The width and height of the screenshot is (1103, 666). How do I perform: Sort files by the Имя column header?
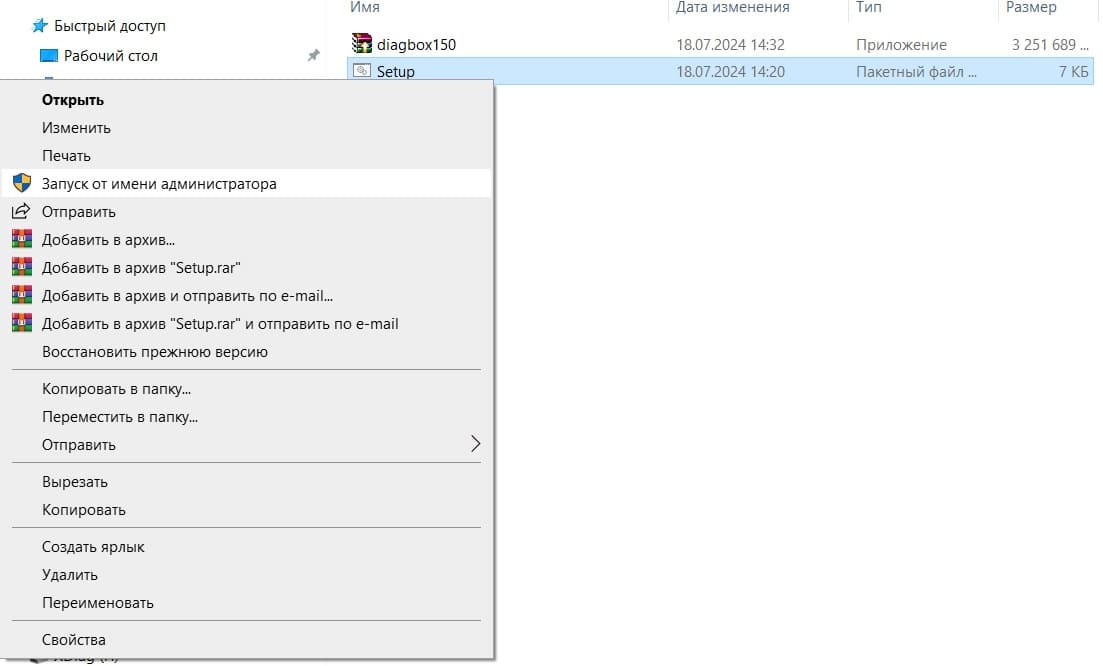[x=365, y=8]
